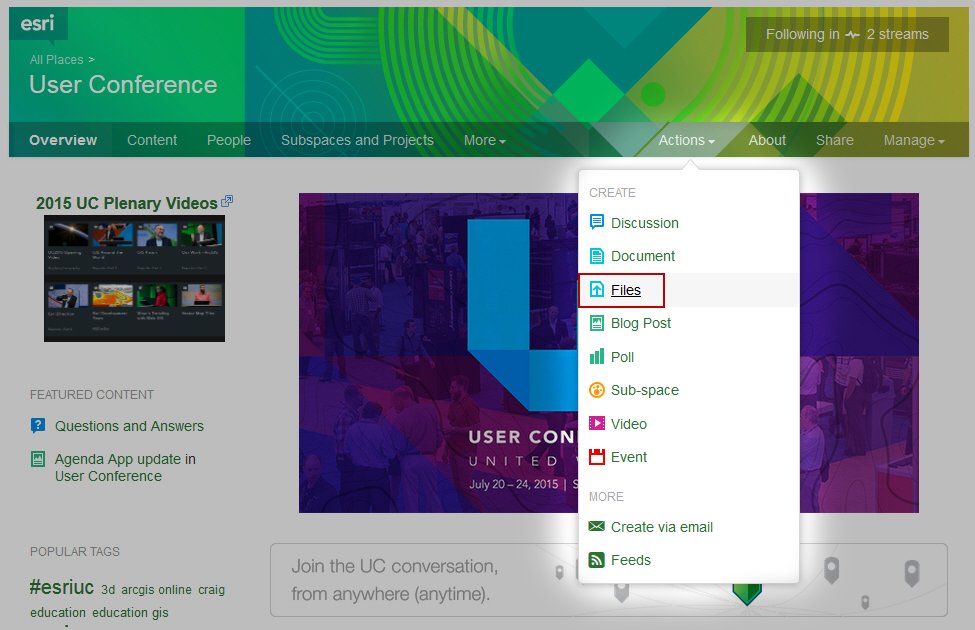
Task: Open the plenary videos thumbnail grid
Action: coord(134,279)
